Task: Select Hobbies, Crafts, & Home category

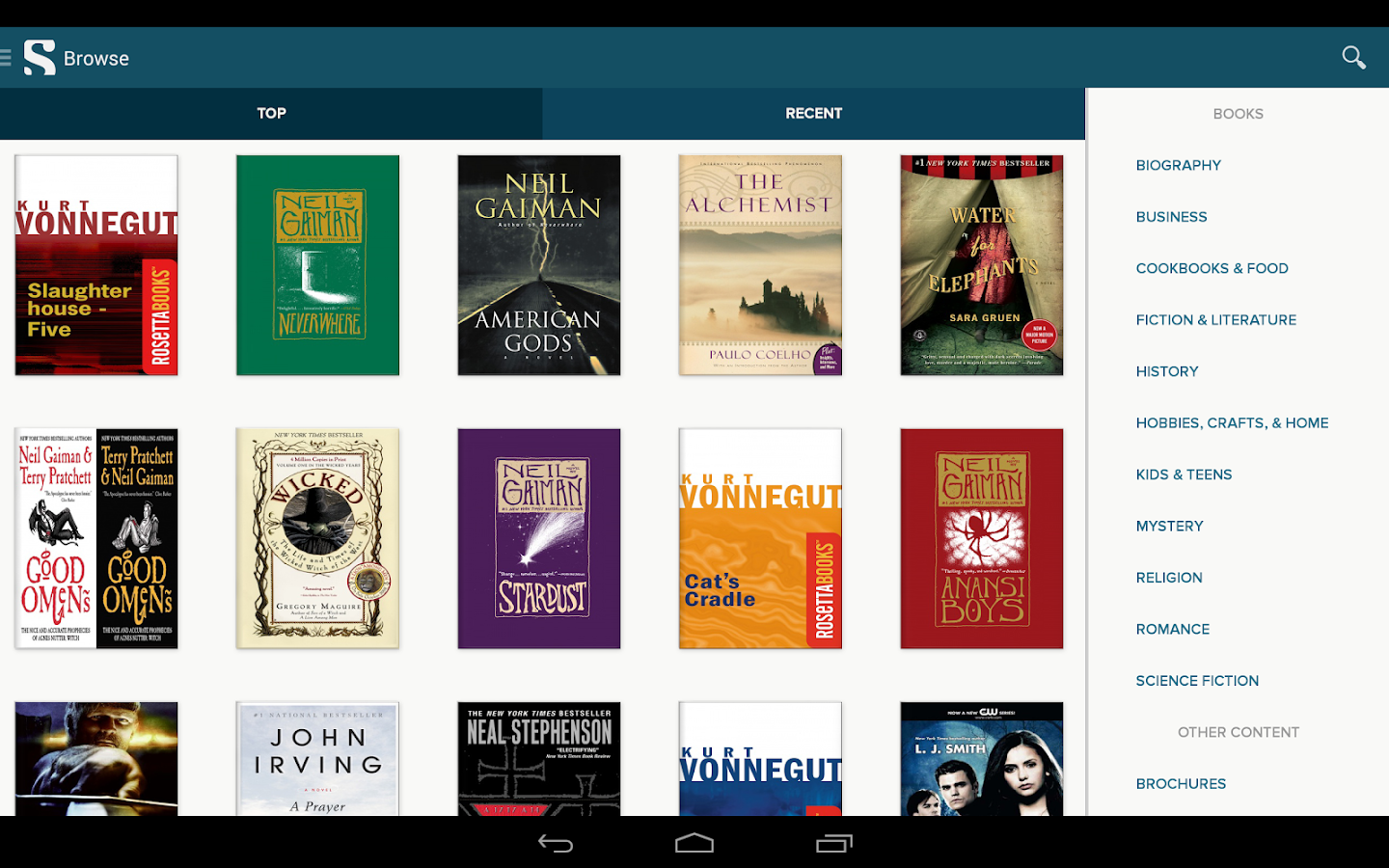Action: 1233,423
